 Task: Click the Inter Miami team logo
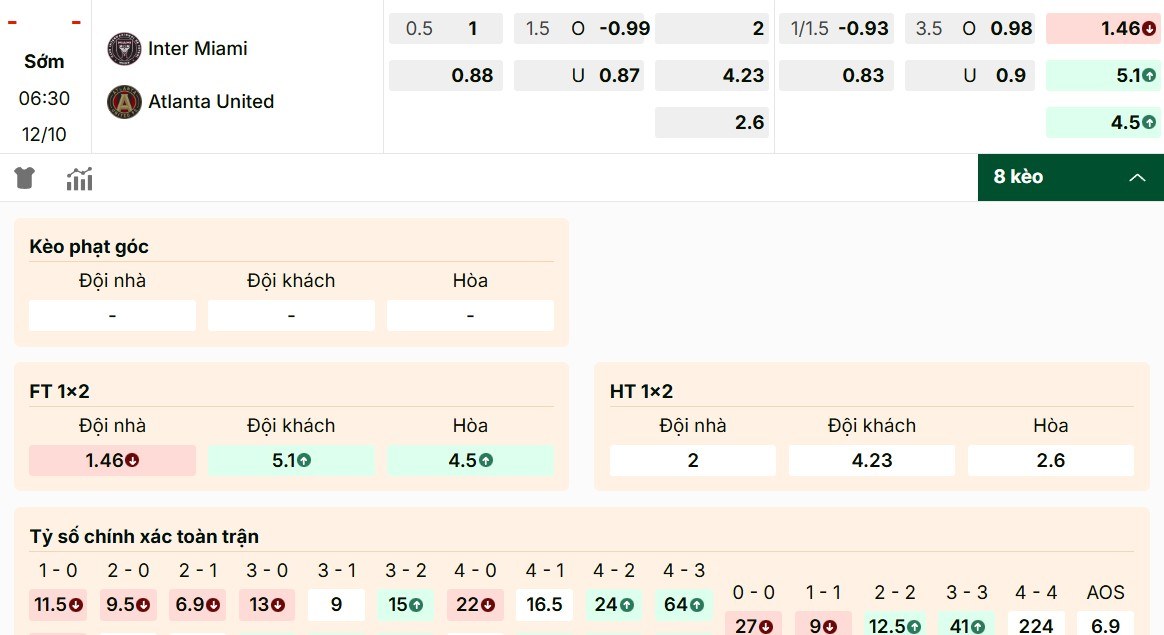tap(125, 48)
